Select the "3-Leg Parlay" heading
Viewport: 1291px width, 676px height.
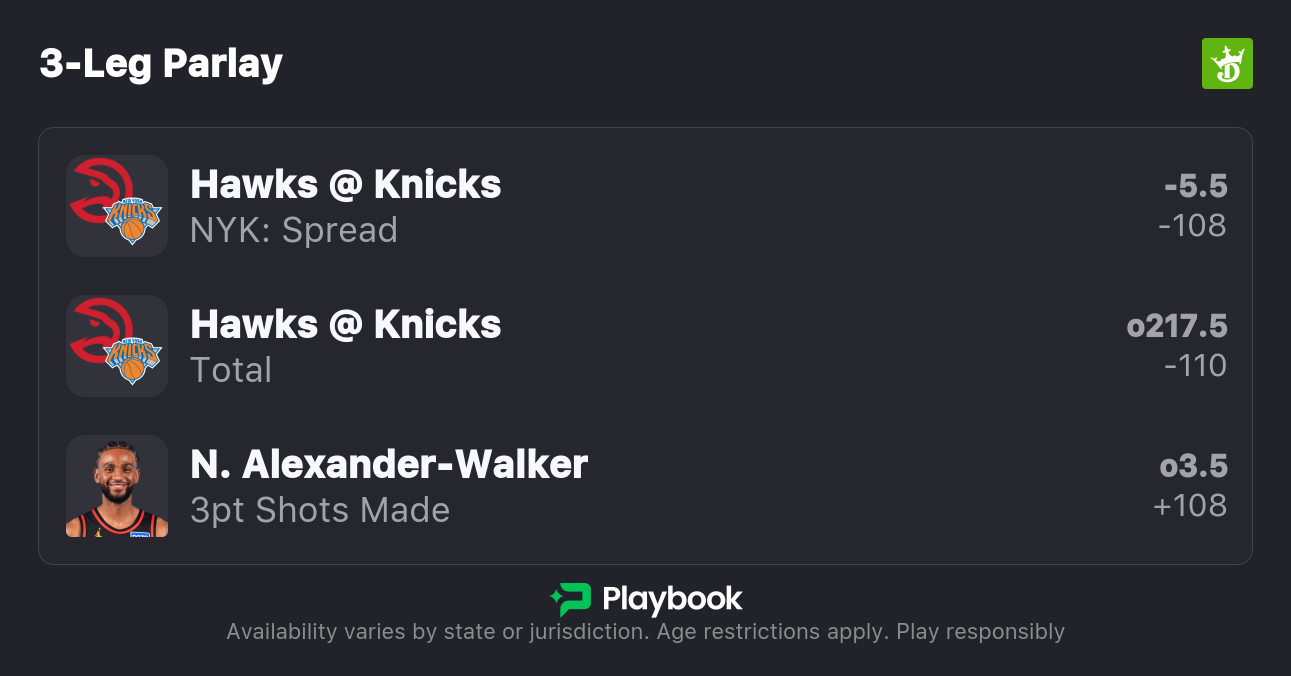point(161,64)
